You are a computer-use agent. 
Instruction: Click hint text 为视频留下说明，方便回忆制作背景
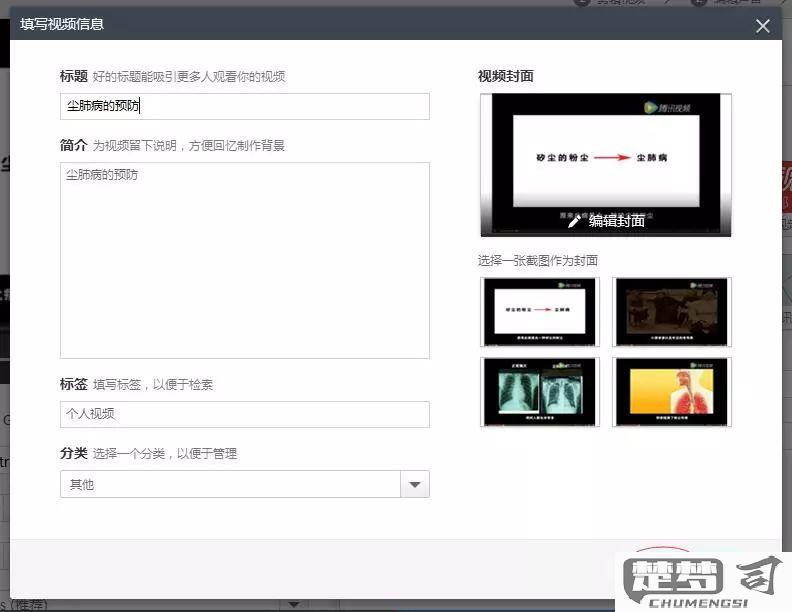coord(189,146)
